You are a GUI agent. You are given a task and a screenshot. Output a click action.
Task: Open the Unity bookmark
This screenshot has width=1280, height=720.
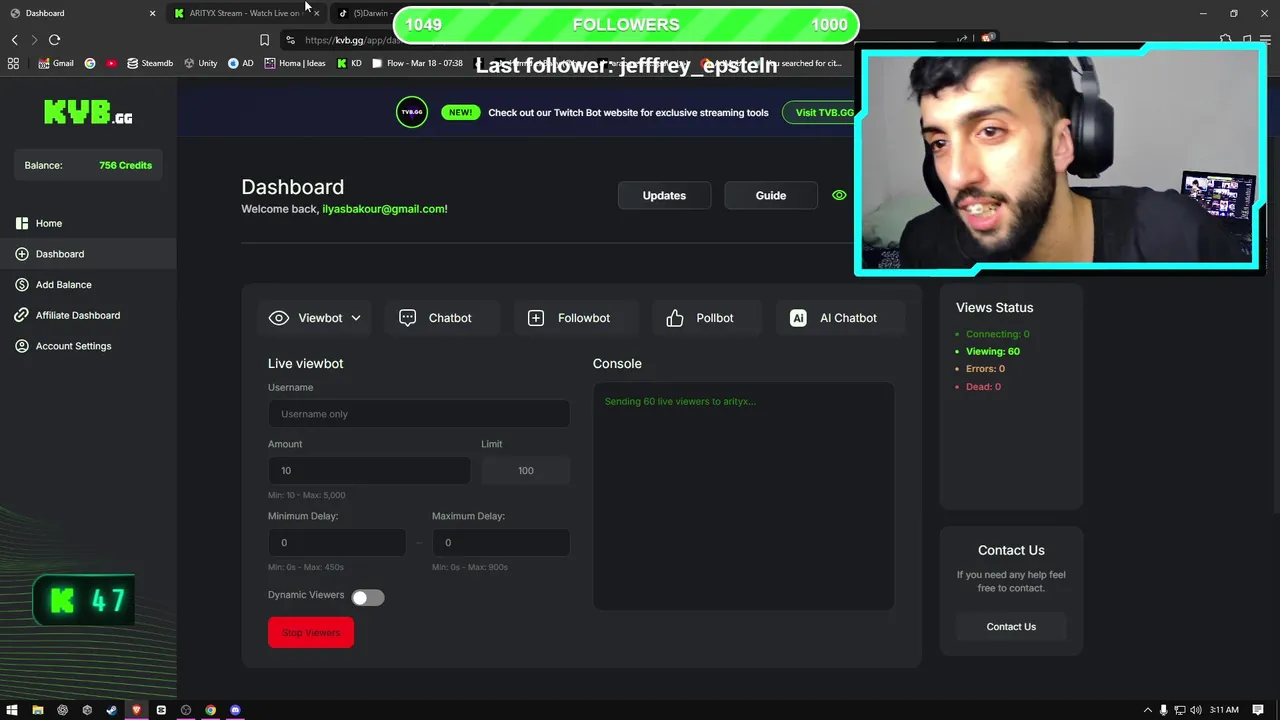tap(200, 63)
